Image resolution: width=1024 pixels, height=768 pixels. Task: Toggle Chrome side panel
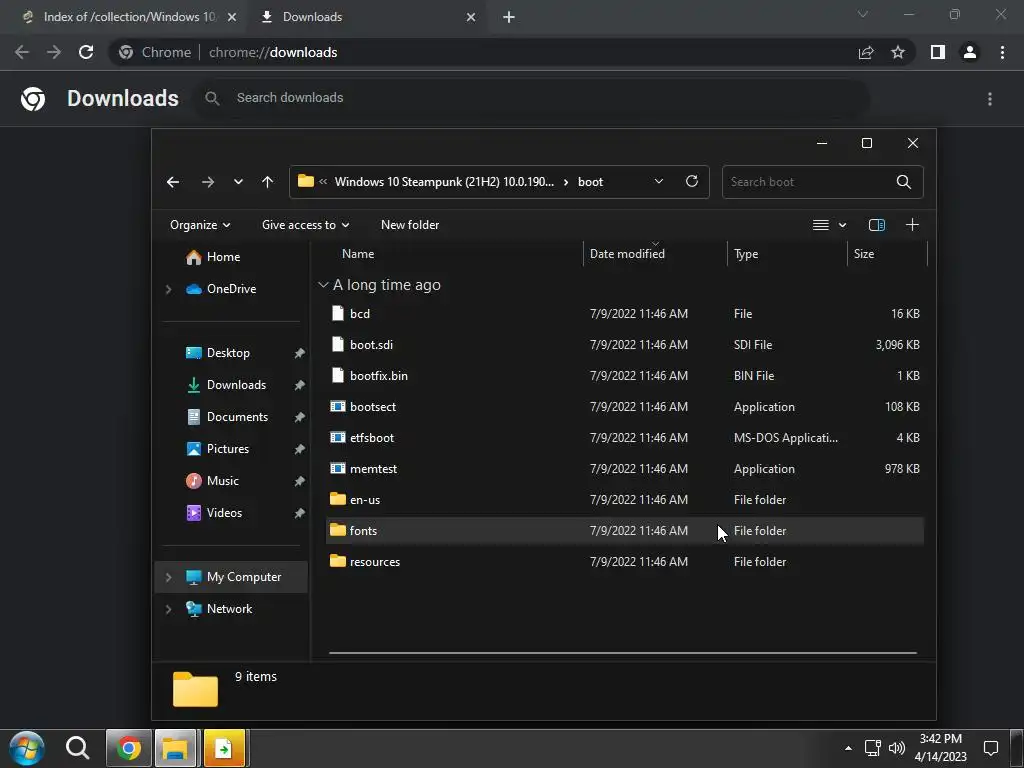pyautogui.click(x=938, y=52)
